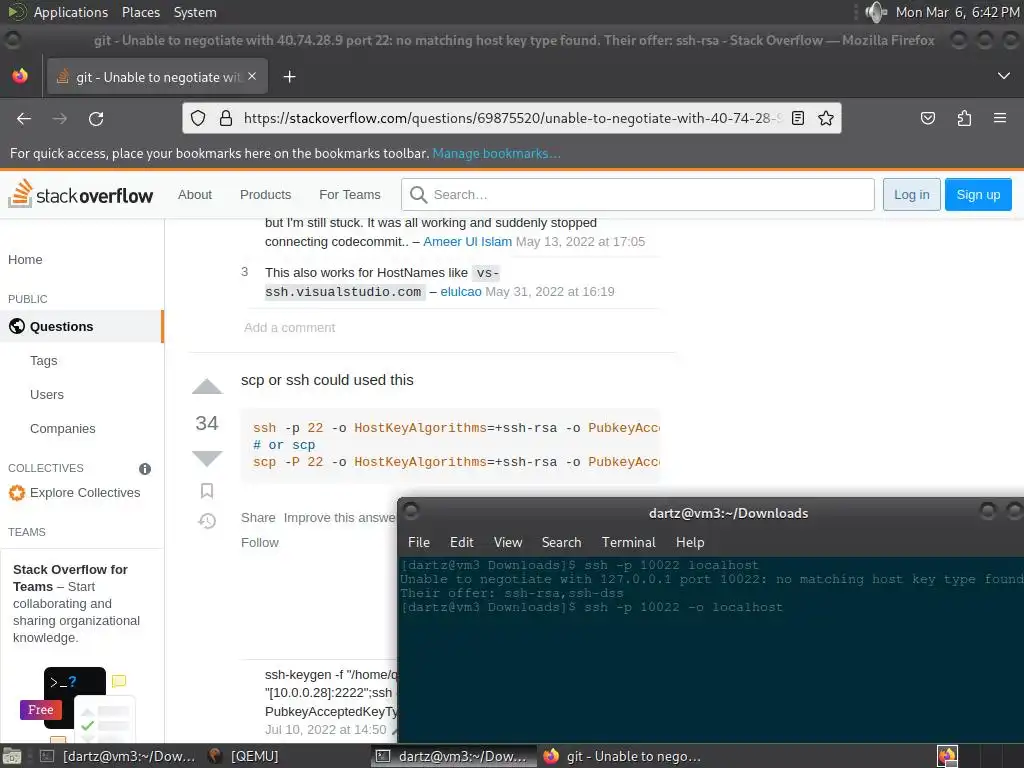The image size is (1024, 768).
Task: Switch to QEMU taskbar item
Action: click(244, 756)
